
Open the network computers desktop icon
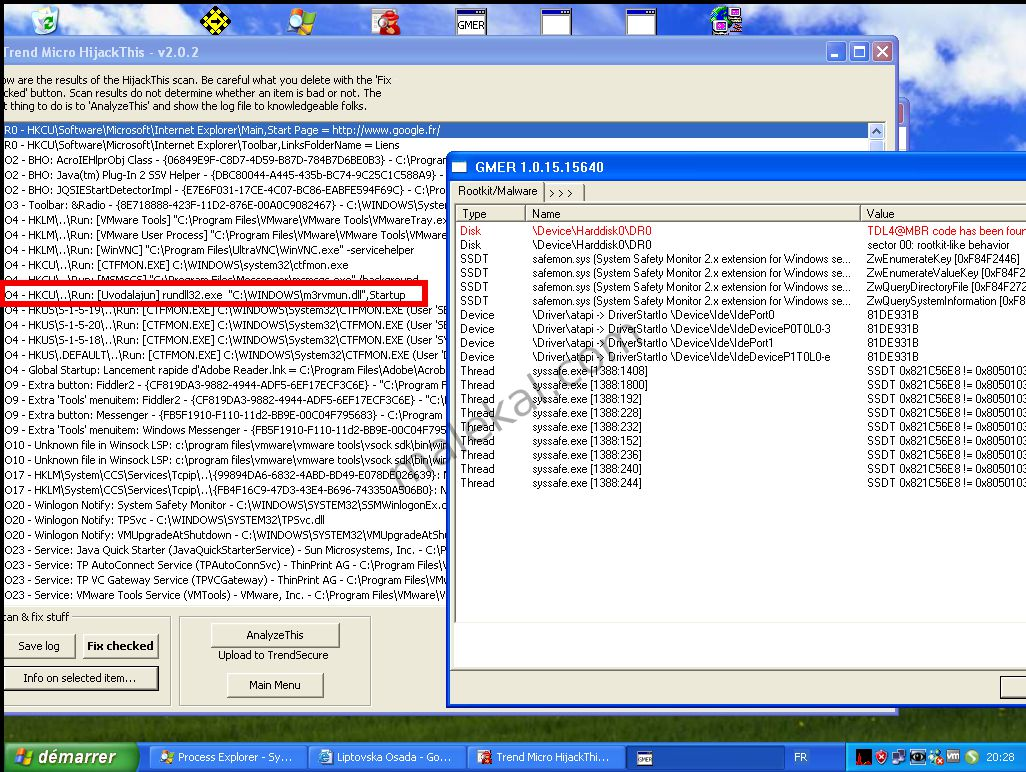pyautogui.click(x=726, y=21)
